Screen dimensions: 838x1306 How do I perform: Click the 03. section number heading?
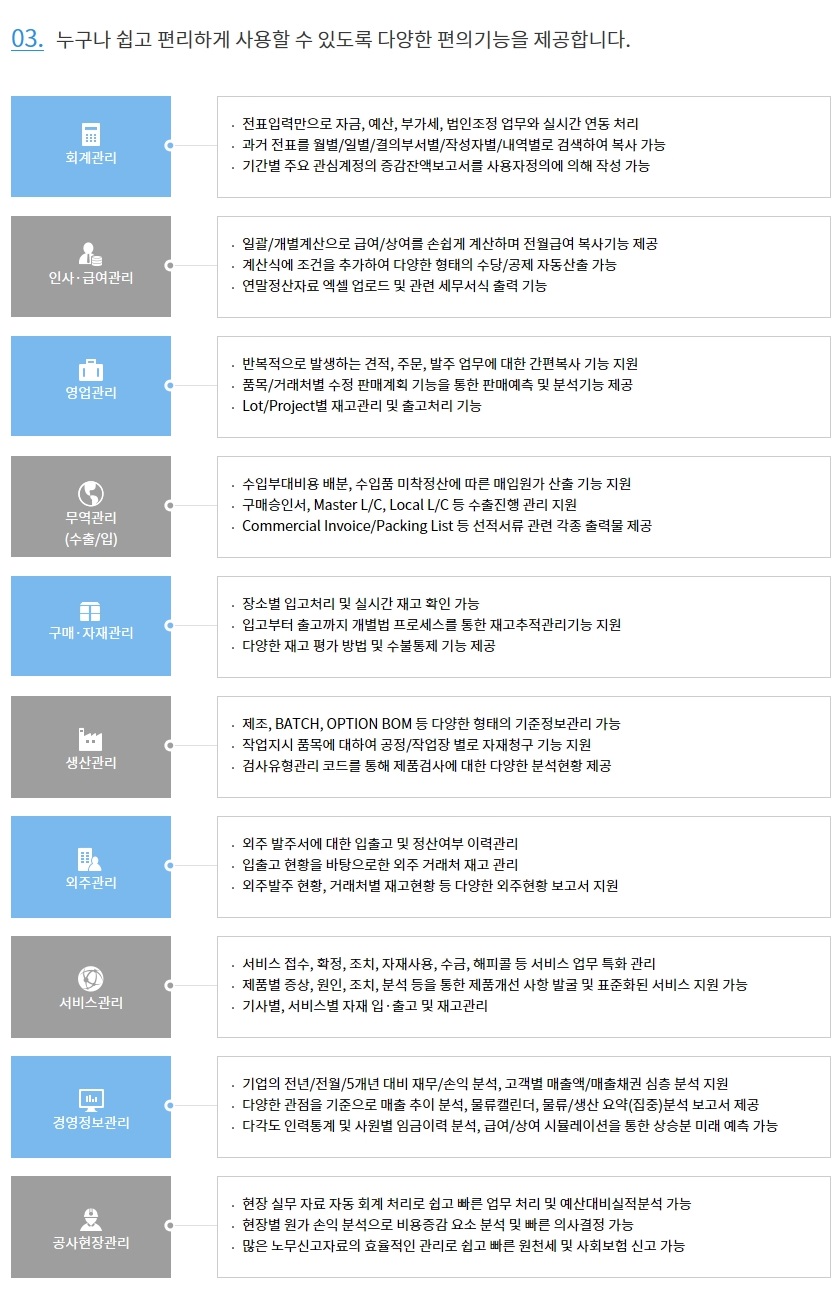pyautogui.click(x=27, y=40)
